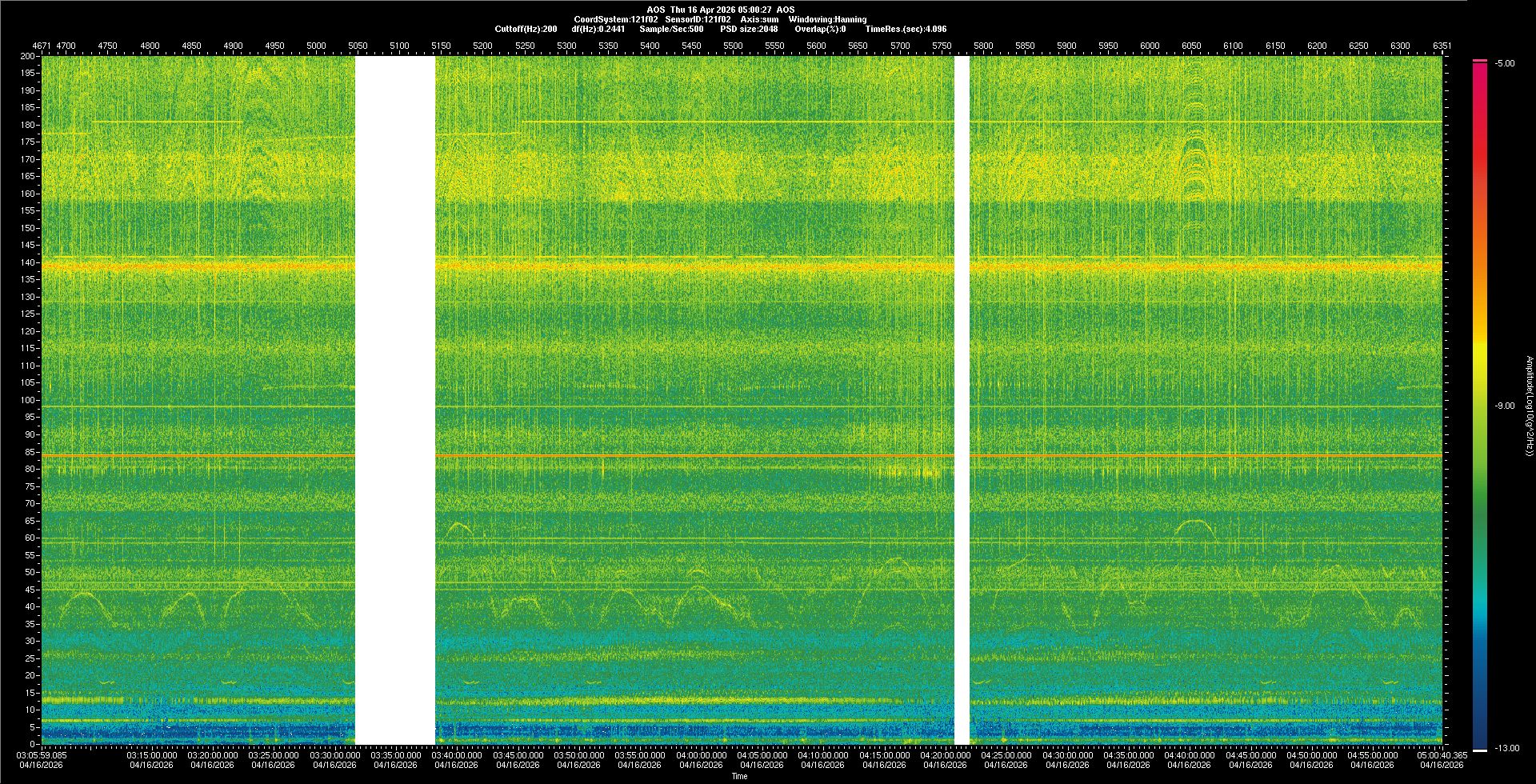Select the 03:15:00.000 time axis label
Screen dimensions: 1536x784
click(151, 755)
